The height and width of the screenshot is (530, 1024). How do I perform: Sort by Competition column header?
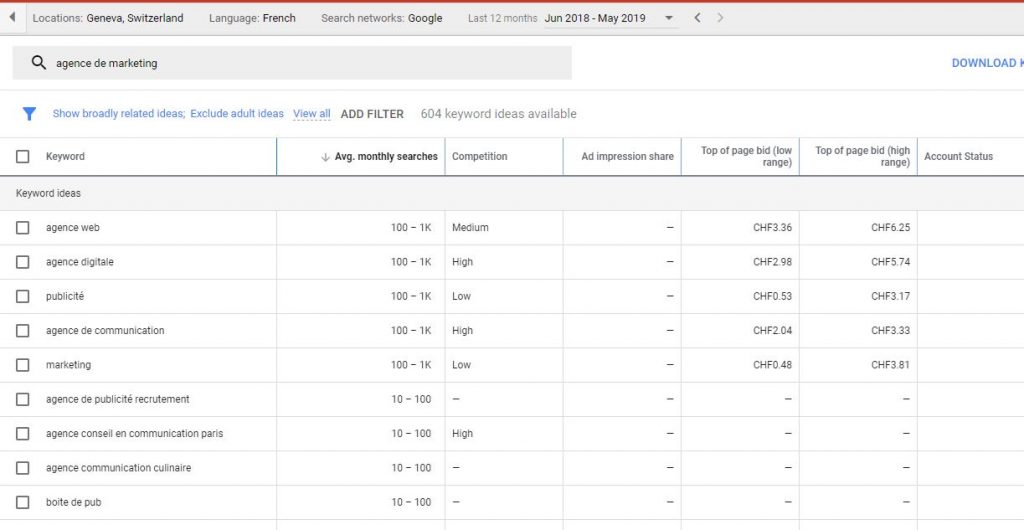pyautogui.click(x=479, y=157)
